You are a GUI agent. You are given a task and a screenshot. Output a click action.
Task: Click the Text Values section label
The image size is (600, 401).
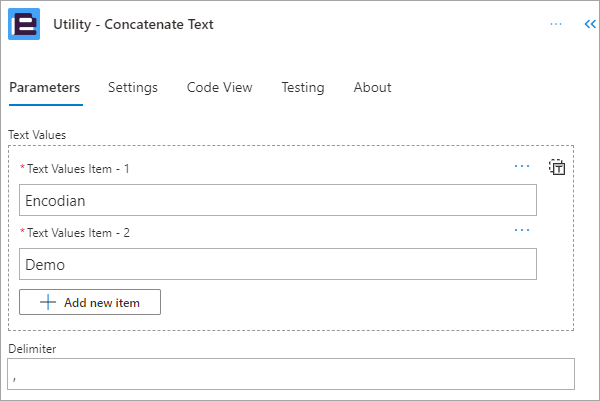pos(37,135)
